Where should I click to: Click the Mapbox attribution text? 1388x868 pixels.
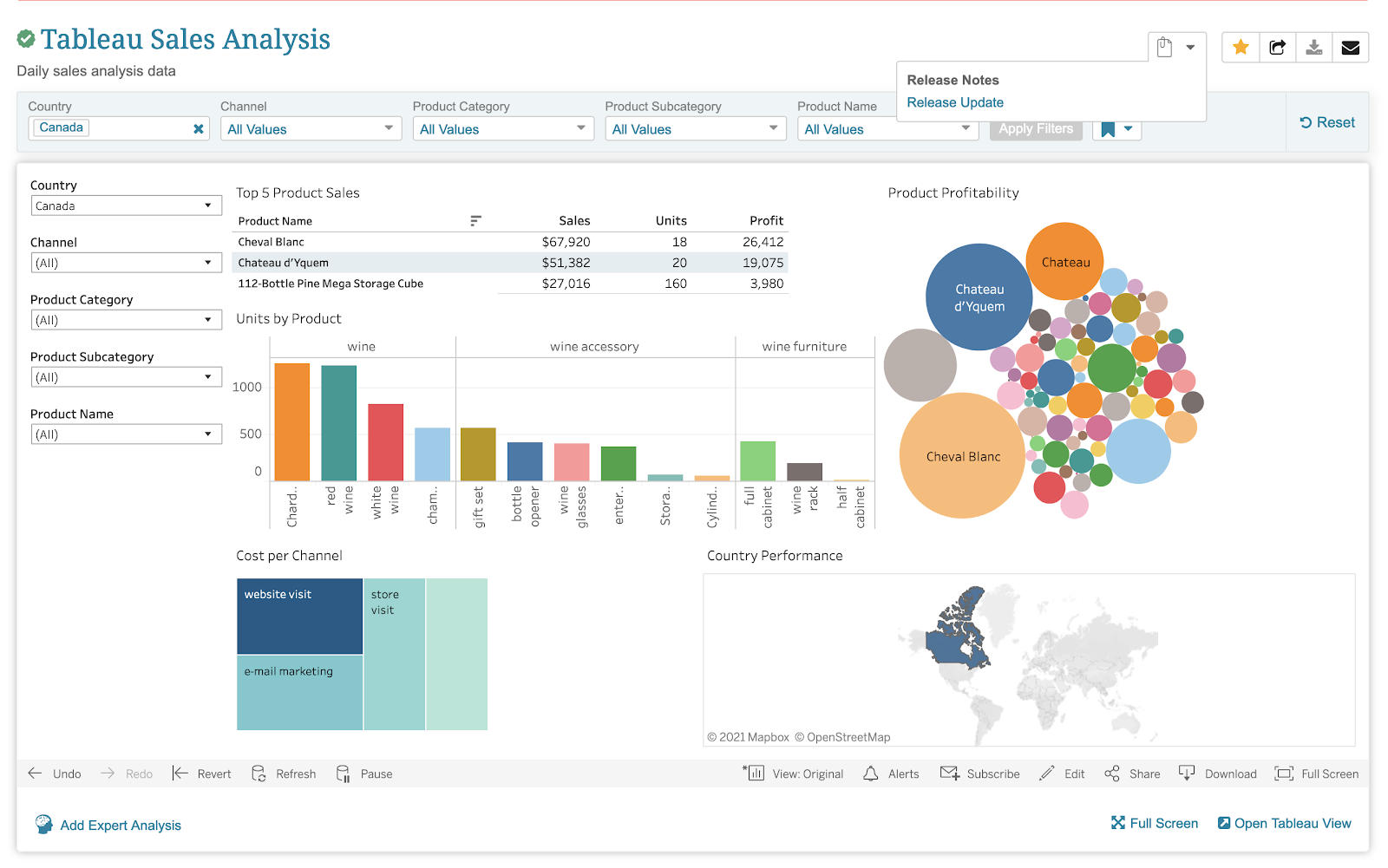coord(748,737)
